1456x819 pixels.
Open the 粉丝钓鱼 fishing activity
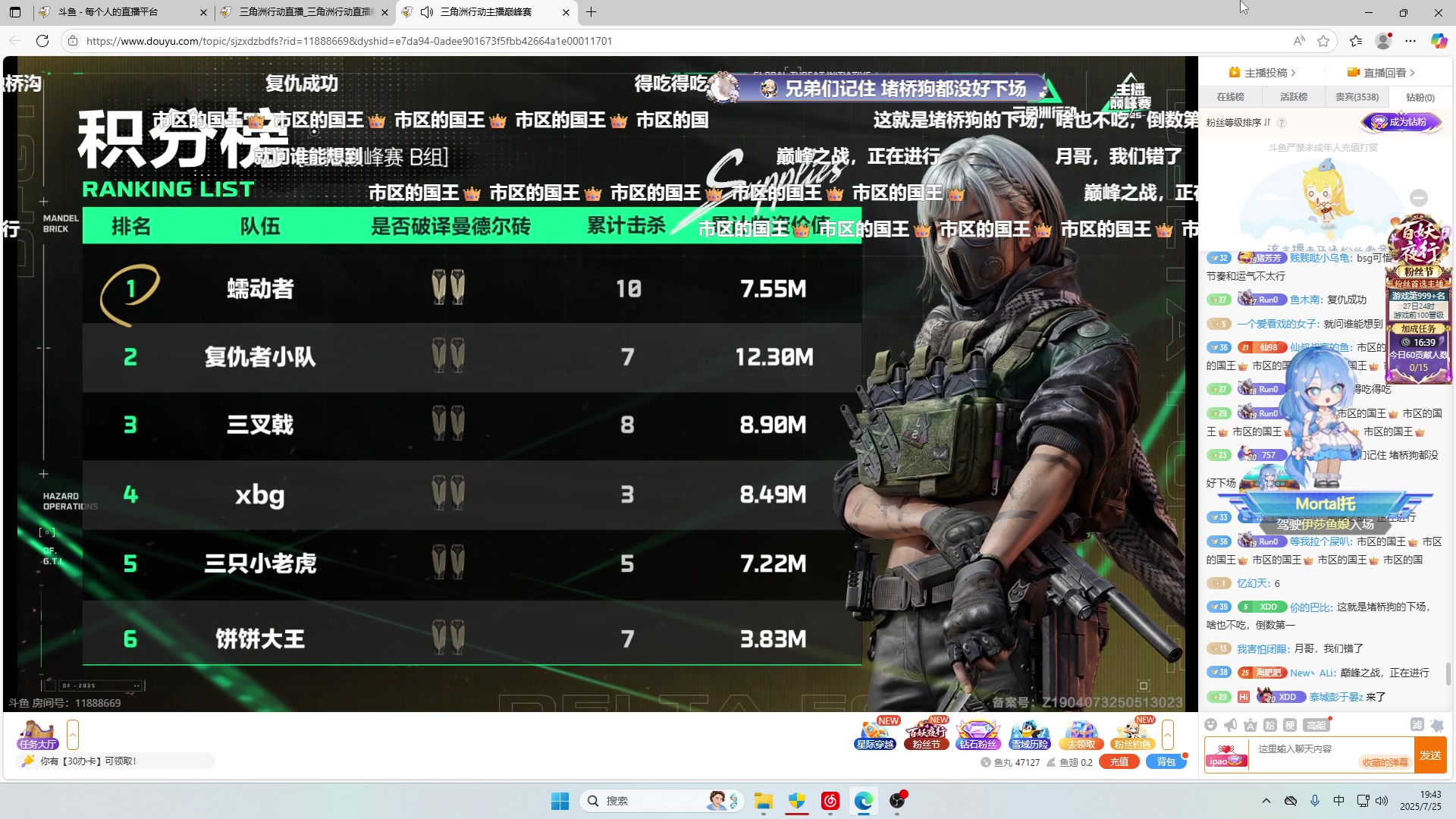coord(1132,733)
